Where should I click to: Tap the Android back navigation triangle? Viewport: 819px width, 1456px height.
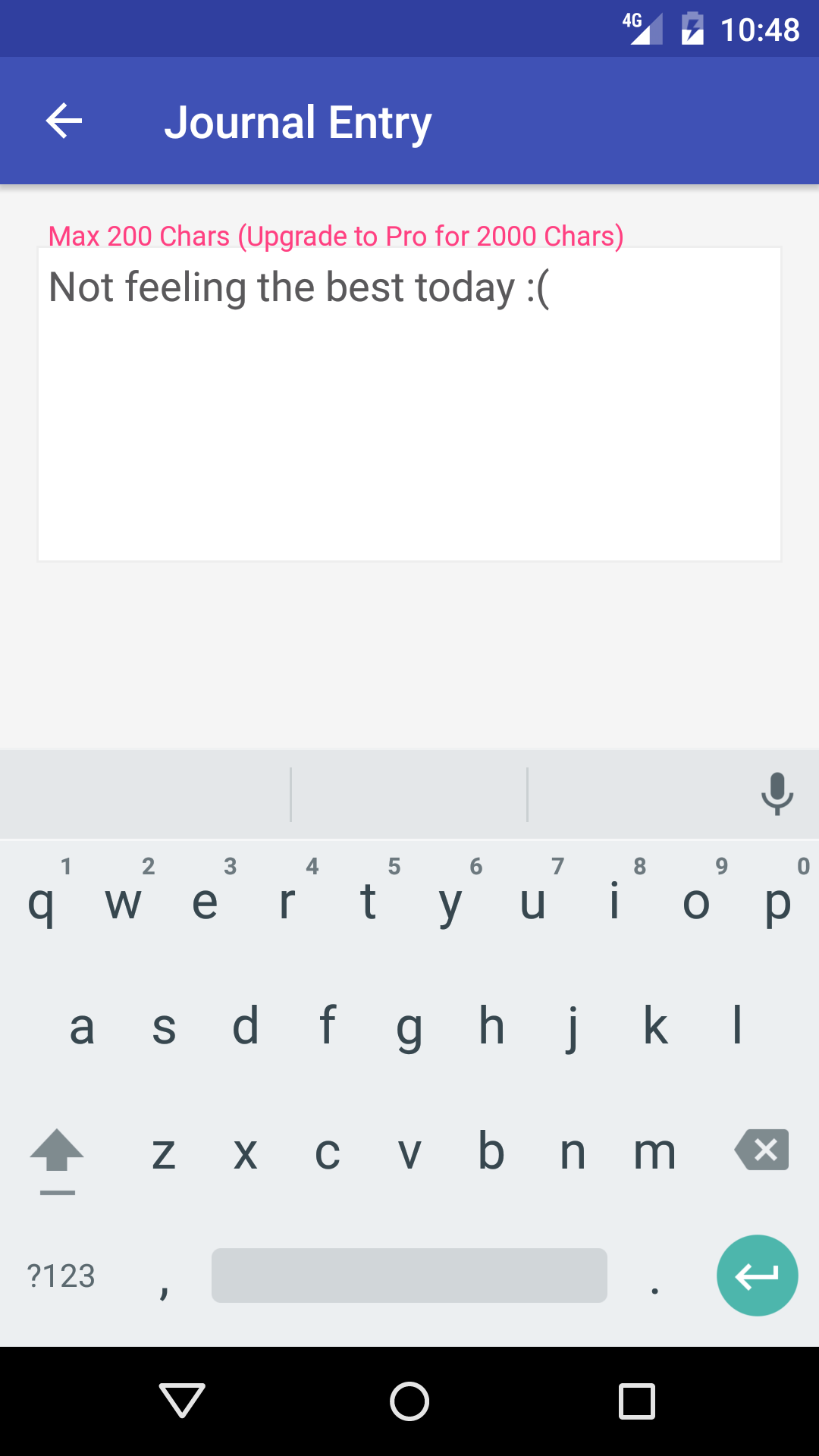(182, 1401)
